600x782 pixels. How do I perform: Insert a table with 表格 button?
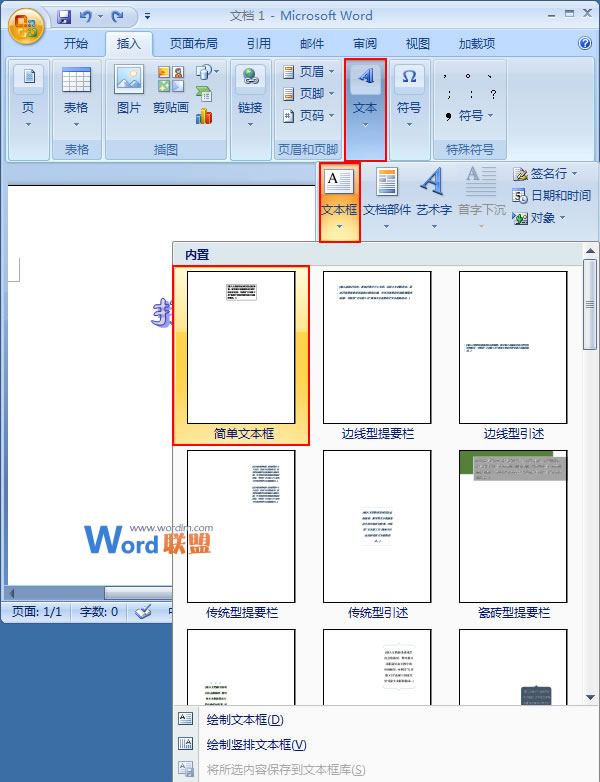click(76, 97)
